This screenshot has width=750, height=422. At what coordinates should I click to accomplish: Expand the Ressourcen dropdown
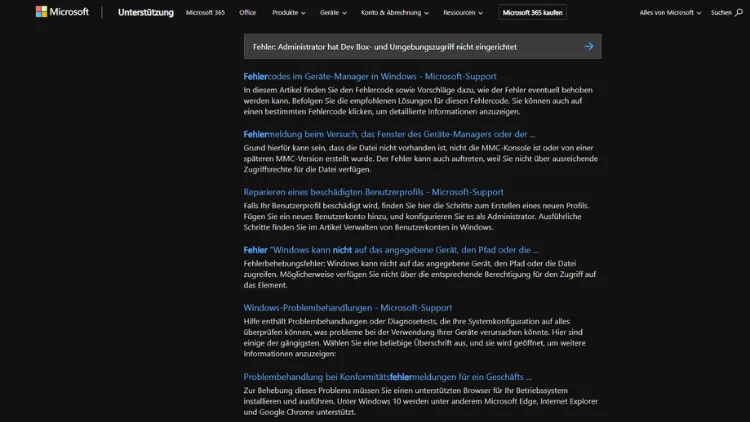(463, 12)
